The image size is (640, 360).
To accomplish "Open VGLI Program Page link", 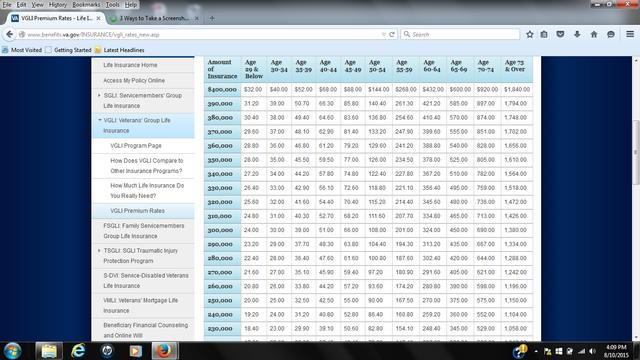I will click(x=136, y=146).
